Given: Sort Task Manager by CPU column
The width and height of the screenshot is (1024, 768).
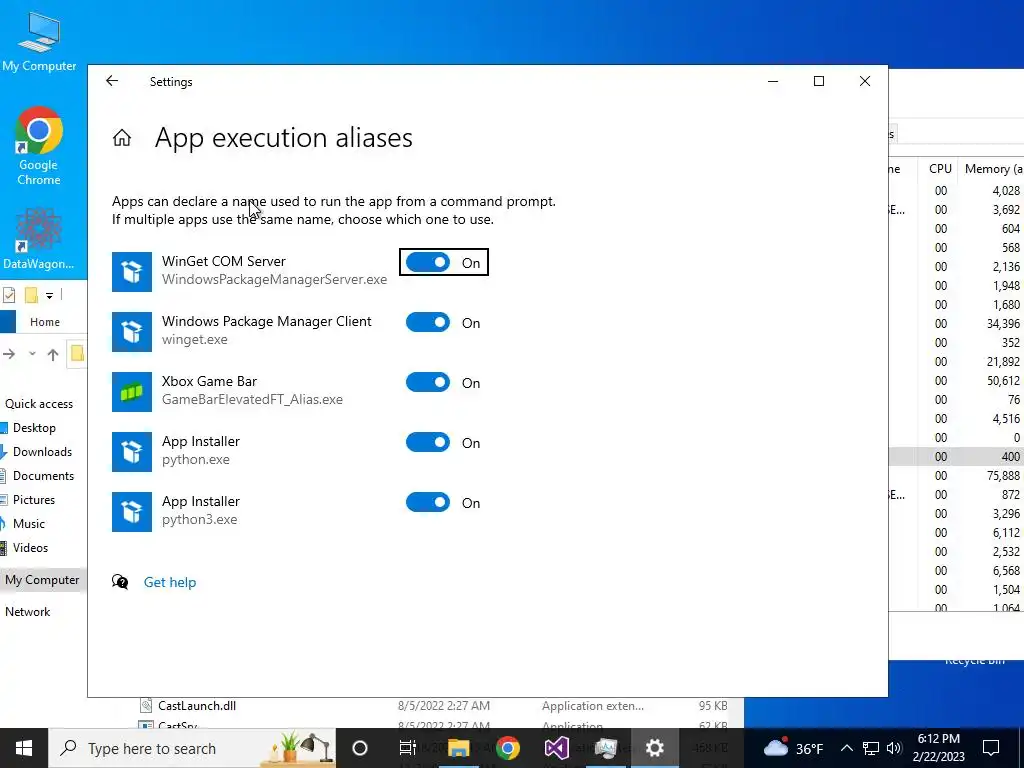Looking at the screenshot, I should [940, 168].
